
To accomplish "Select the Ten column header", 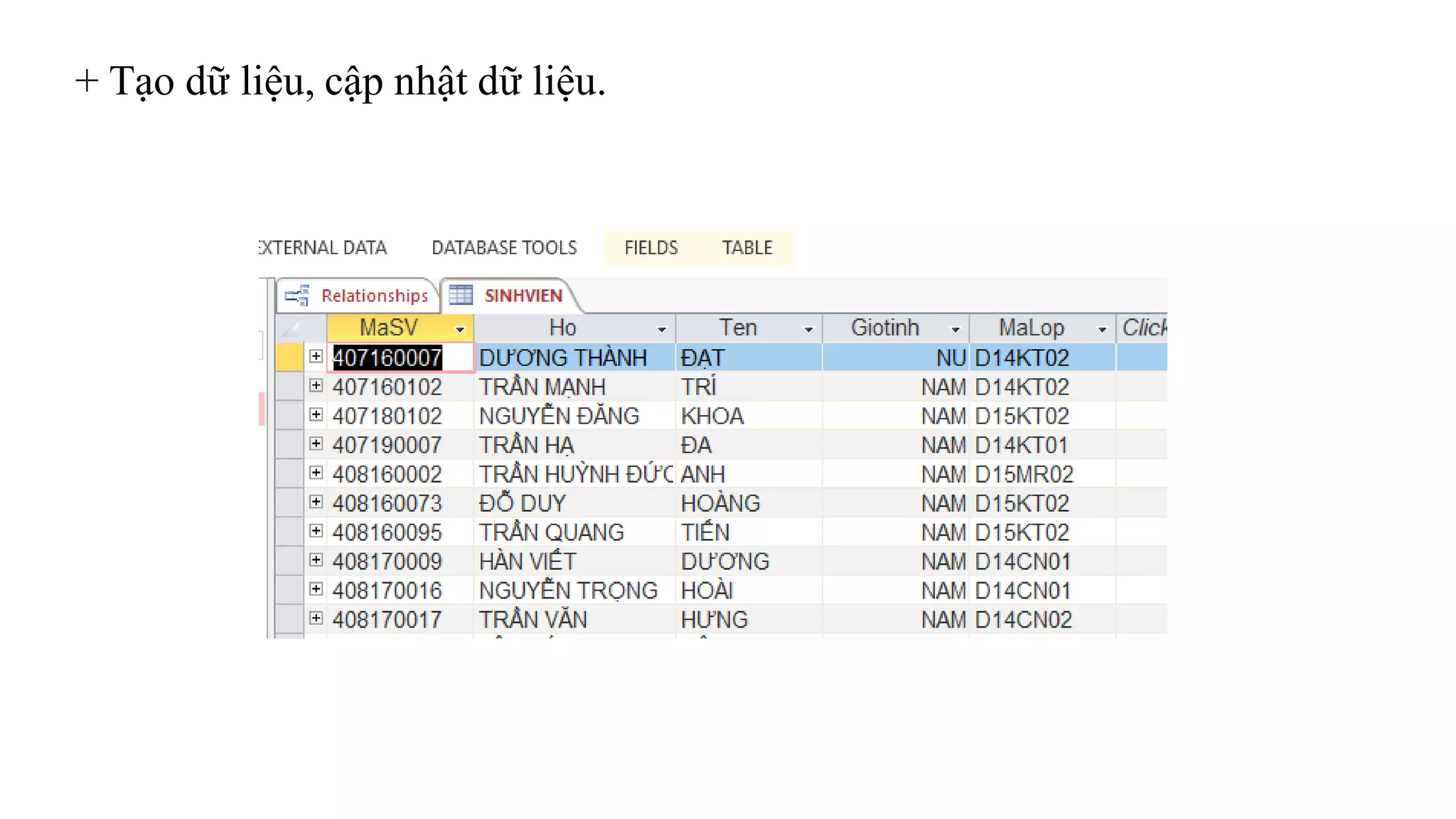I will (x=738, y=328).
